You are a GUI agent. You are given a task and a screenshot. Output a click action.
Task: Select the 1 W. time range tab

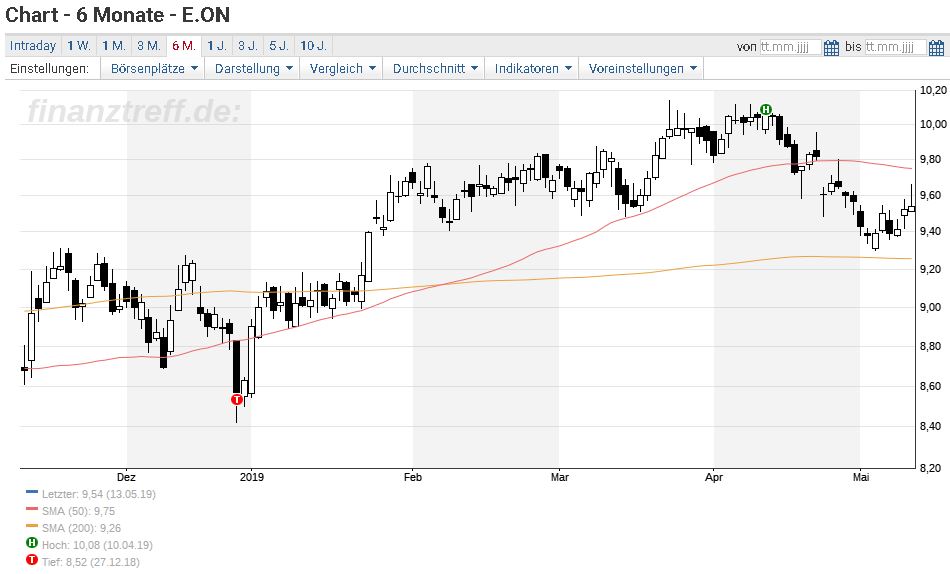[x=79, y=46]
